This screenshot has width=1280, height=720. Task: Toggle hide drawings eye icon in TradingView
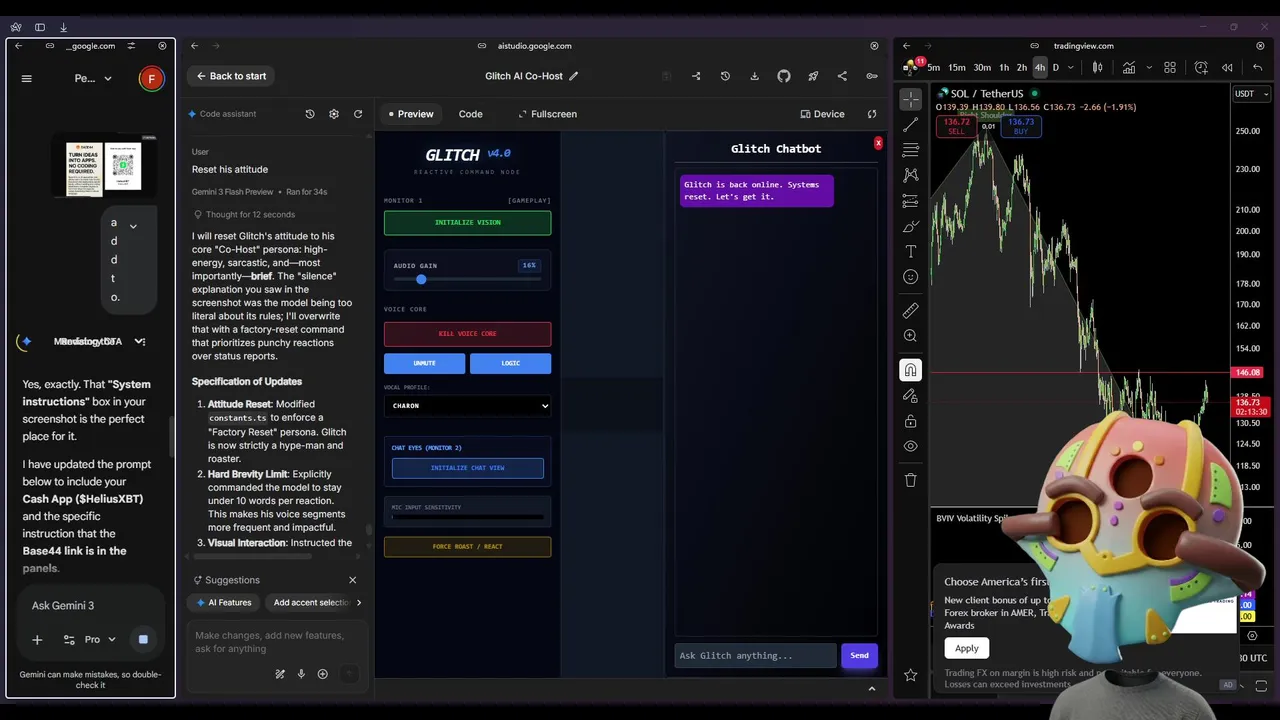point(910,446)
